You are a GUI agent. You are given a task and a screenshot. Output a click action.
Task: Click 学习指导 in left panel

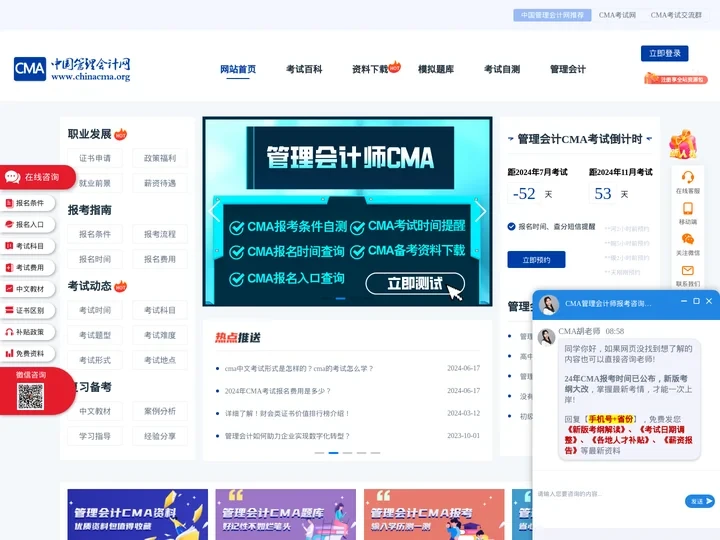coord(95,436)
